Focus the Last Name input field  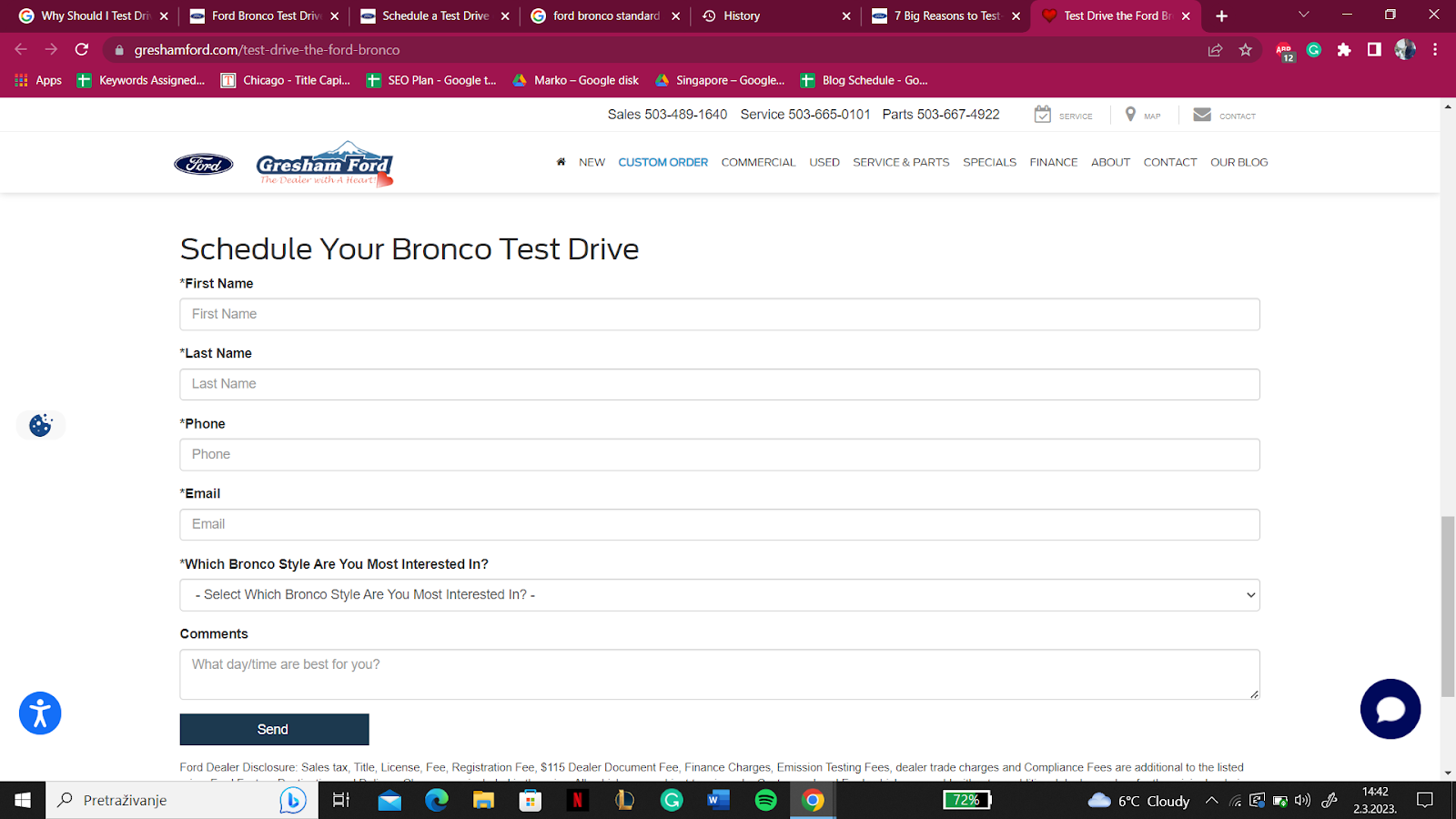coord(720,384)
